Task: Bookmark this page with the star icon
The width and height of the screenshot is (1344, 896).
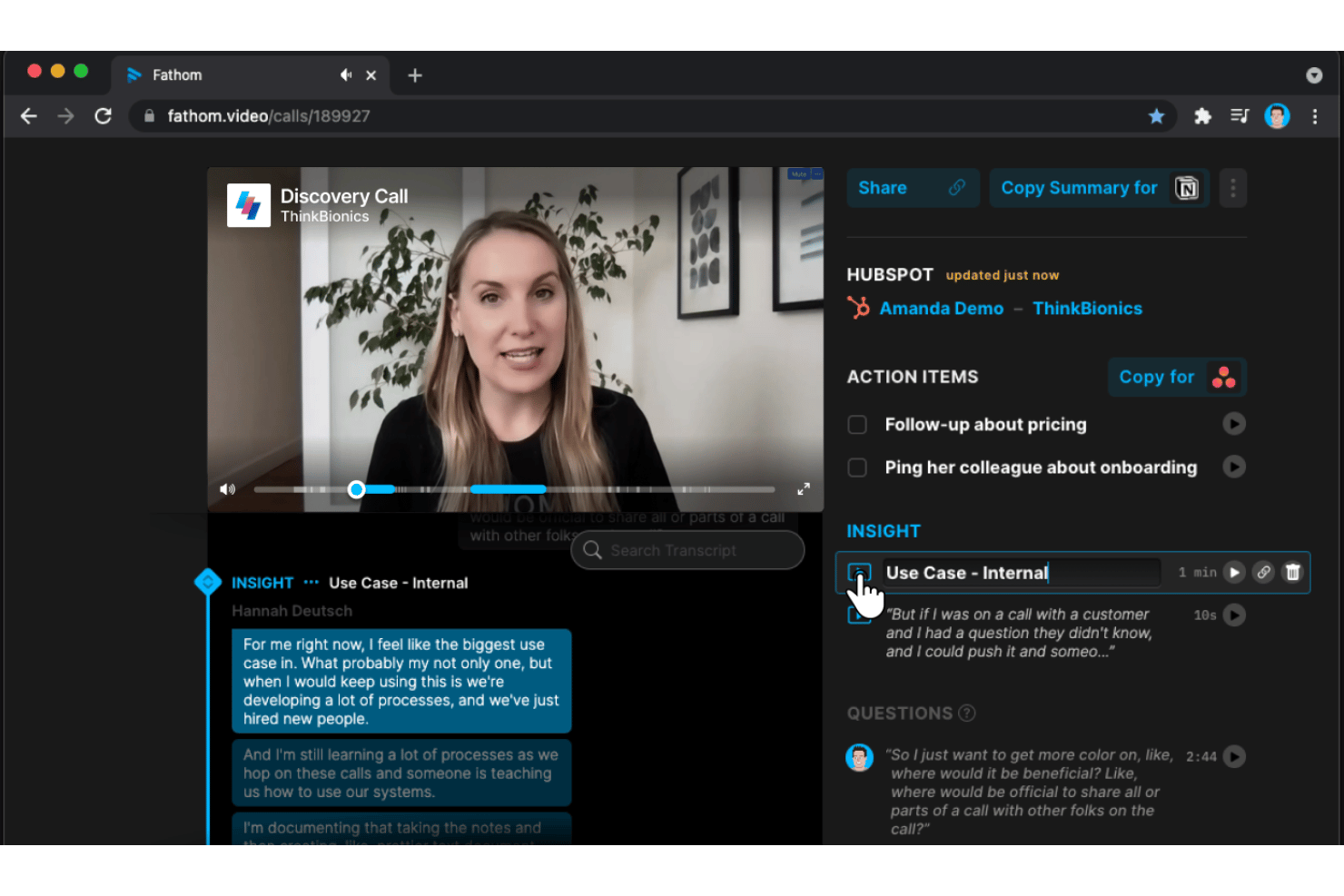Action: (x=1156, y=116)
